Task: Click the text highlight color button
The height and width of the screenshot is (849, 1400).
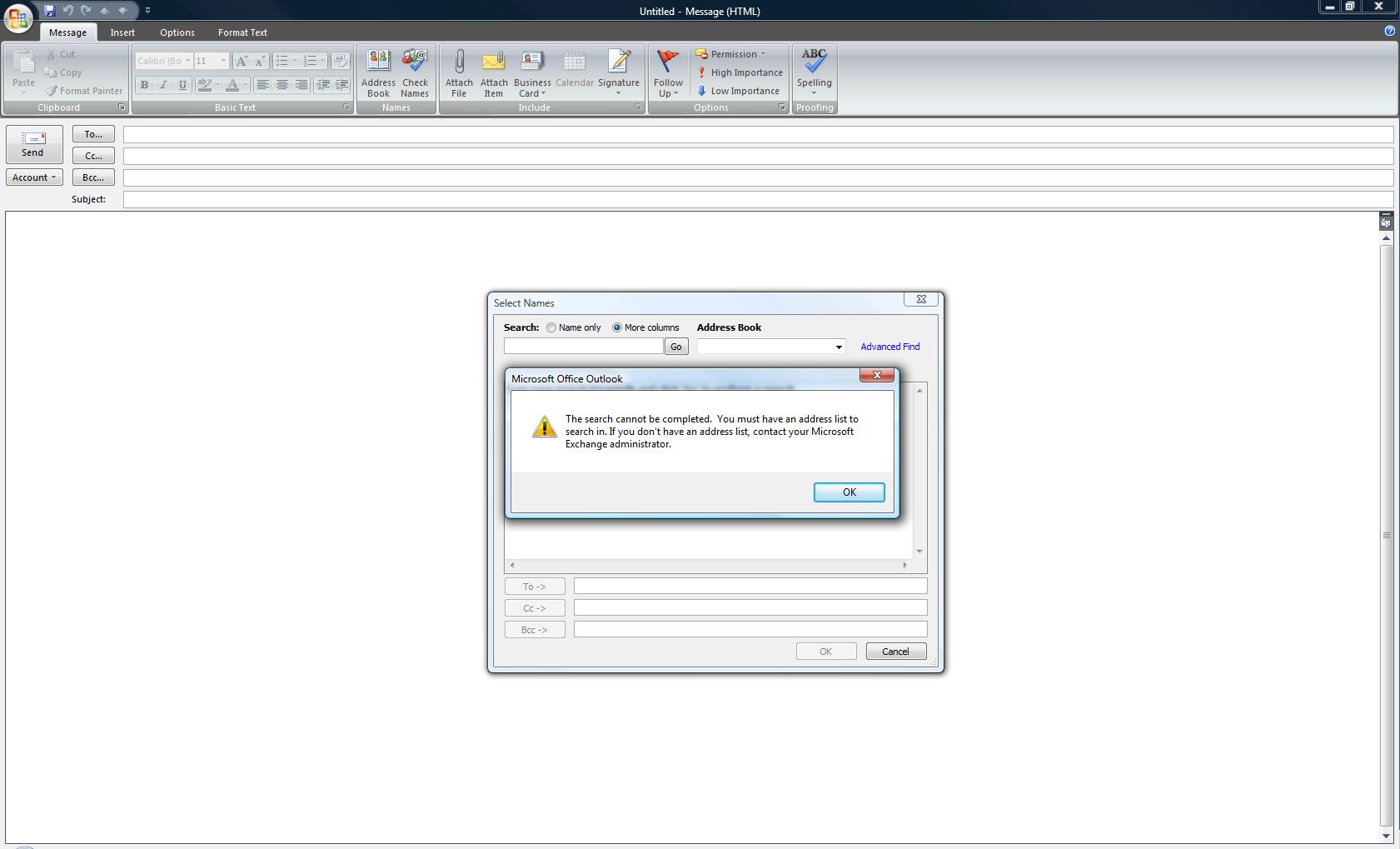Action: pos(204,85)
